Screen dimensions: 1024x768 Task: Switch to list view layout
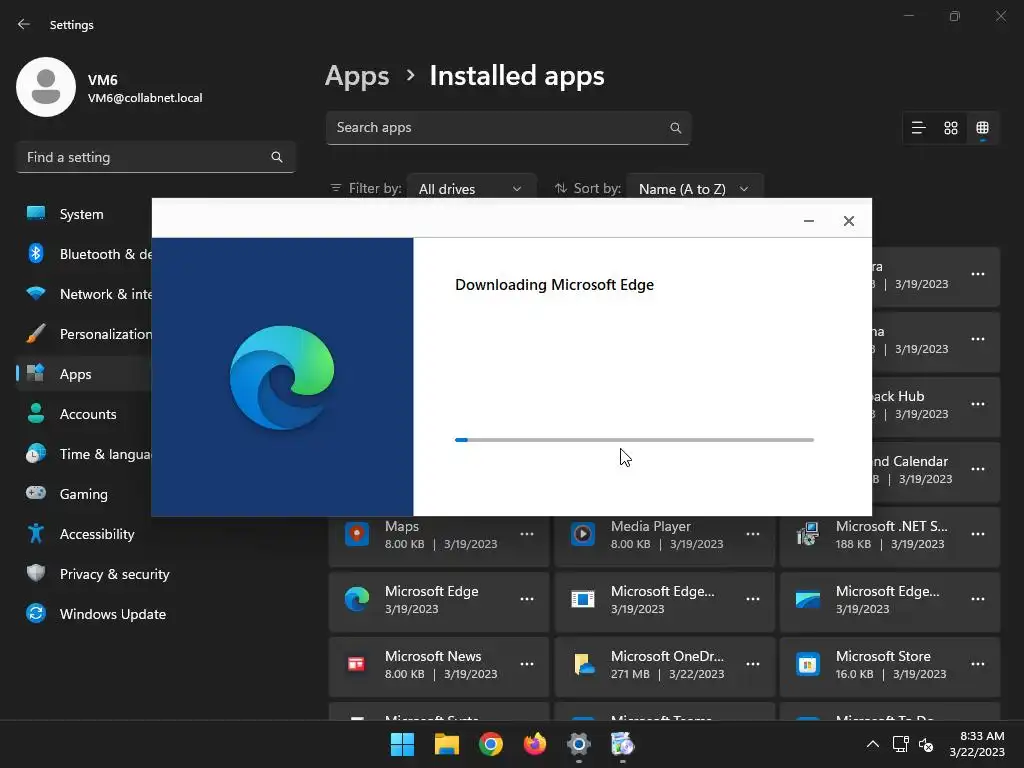point(919,128)
